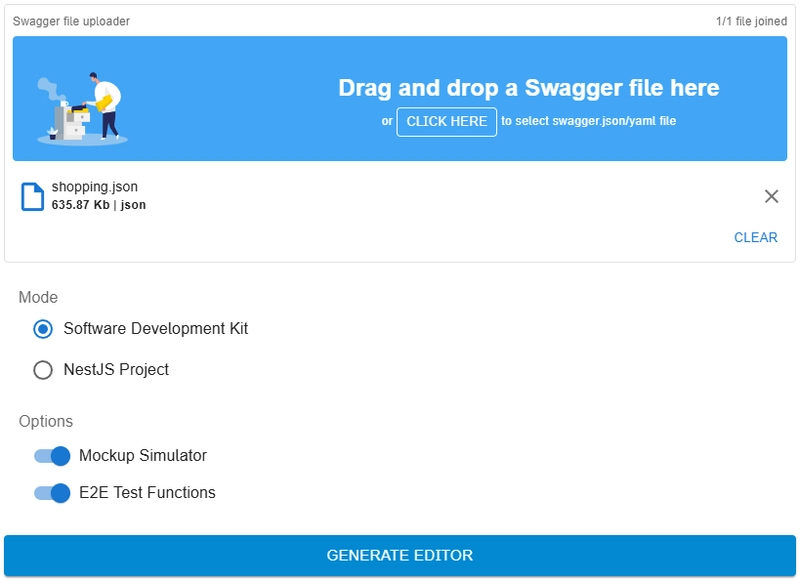Image resolution: width=800 pixels, height=581 pixels.
Task: Disable the Mockup Simulator switch
Action: [52, 456]
